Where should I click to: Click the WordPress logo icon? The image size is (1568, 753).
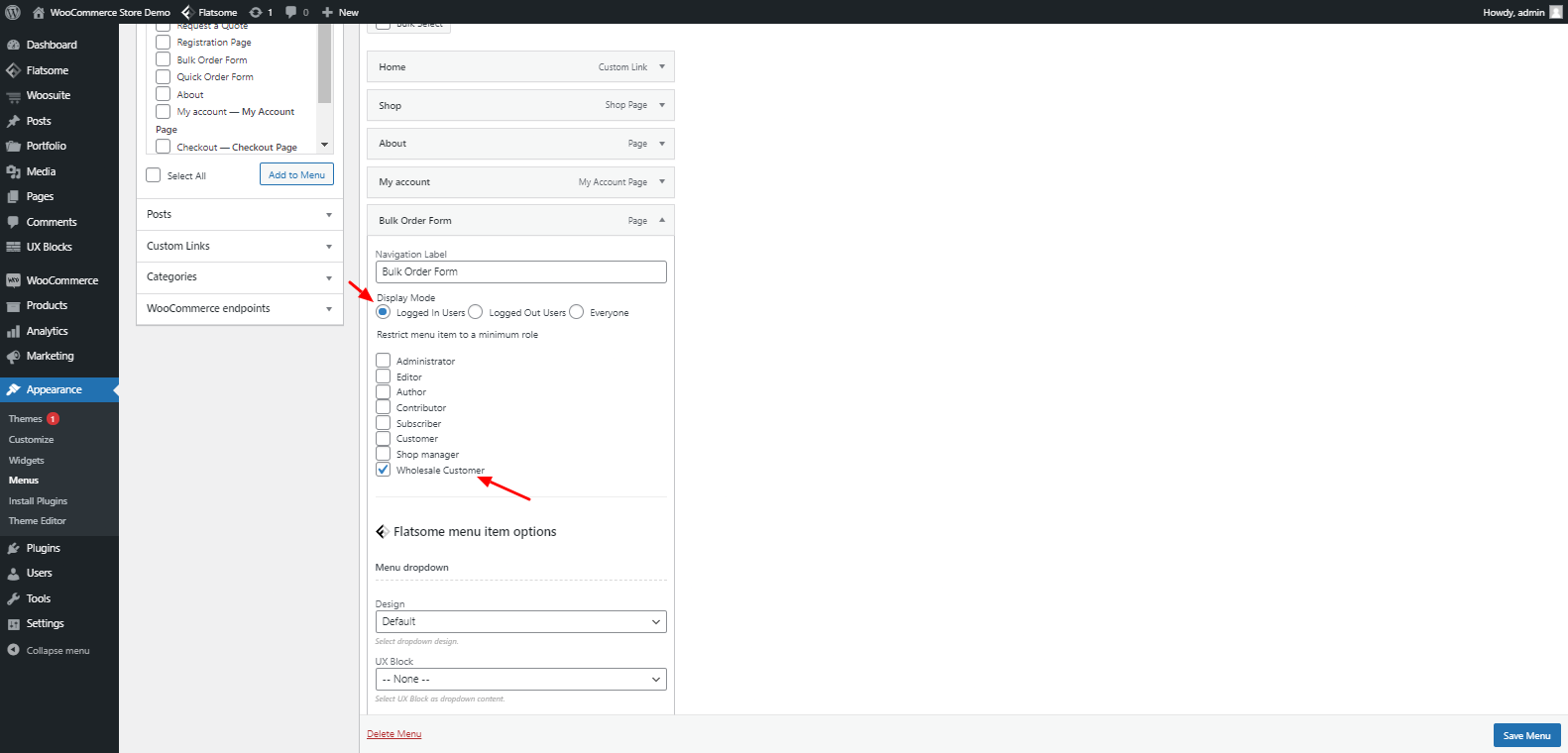[x=13, y=12]
